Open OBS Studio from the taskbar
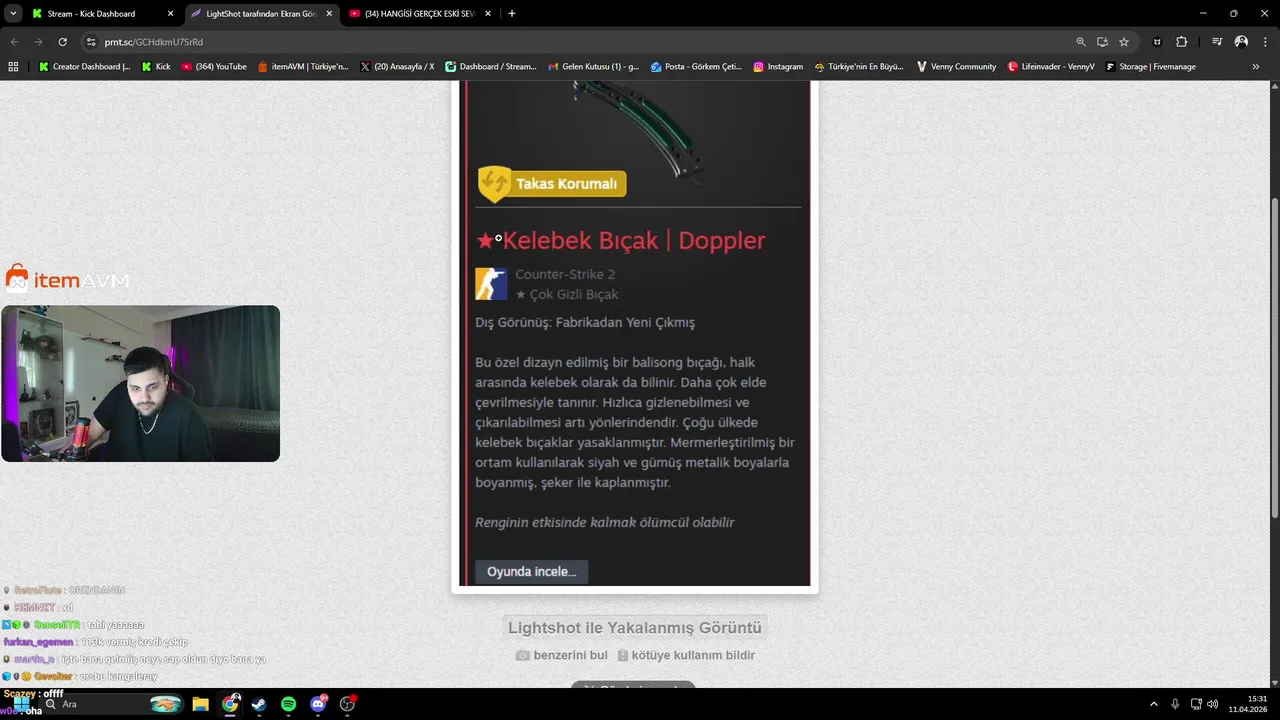Viewport: 1280px width, 720px height. point(348,704)
